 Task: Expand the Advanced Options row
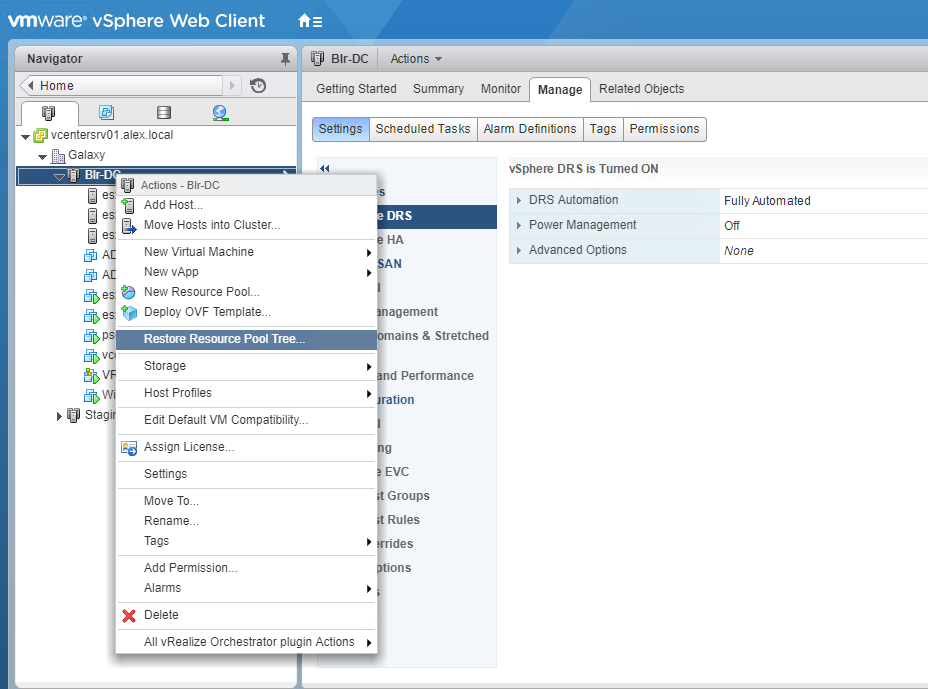(x=519, y=251)
